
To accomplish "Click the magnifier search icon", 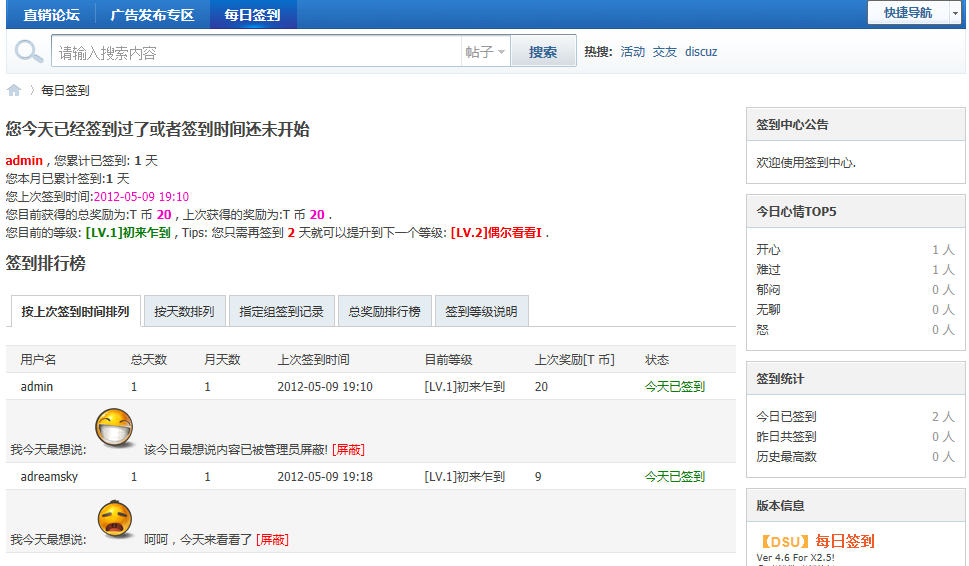I will click(28, 52).
